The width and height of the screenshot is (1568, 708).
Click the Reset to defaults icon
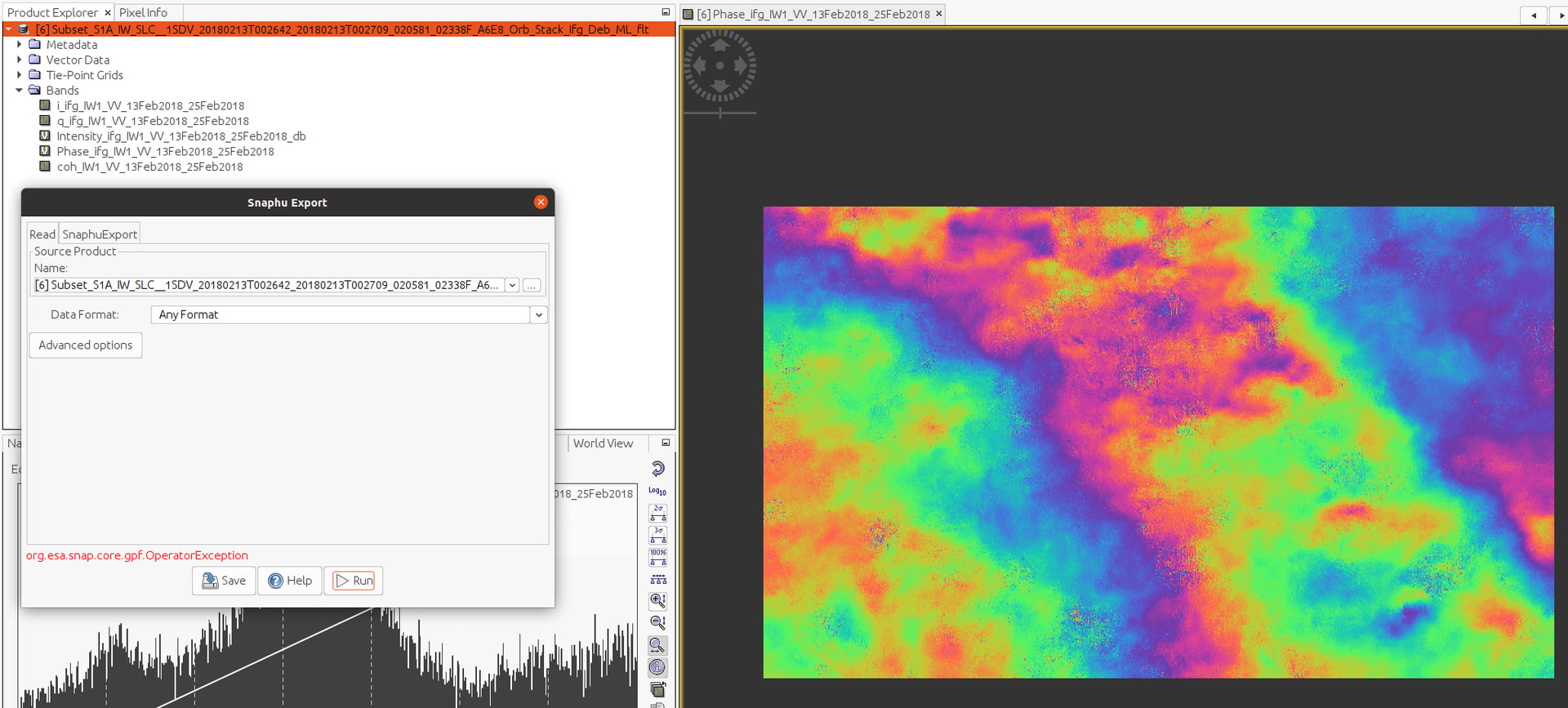[x=657, y=469]
